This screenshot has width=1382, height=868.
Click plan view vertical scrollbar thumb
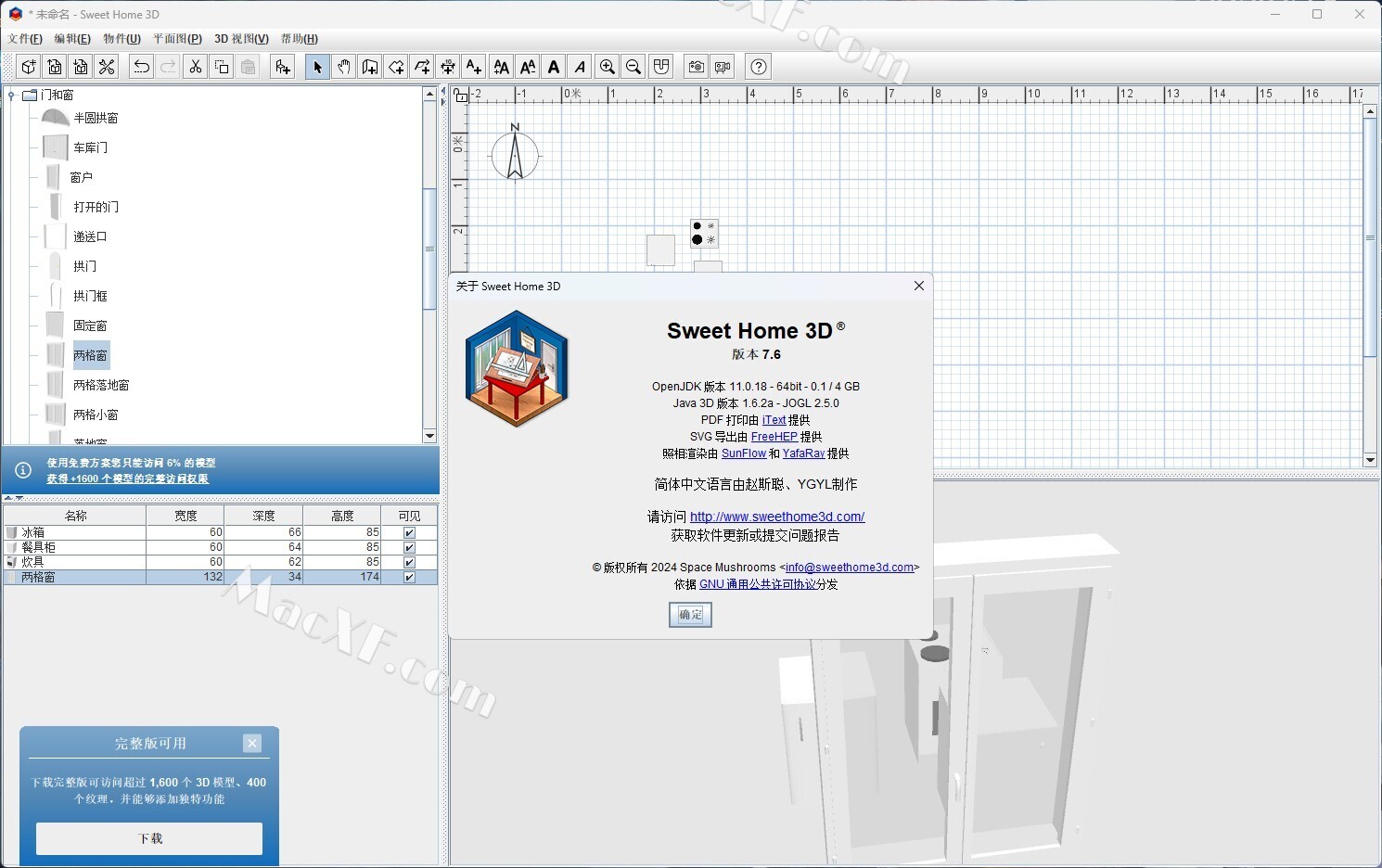tap(1370, 238)
